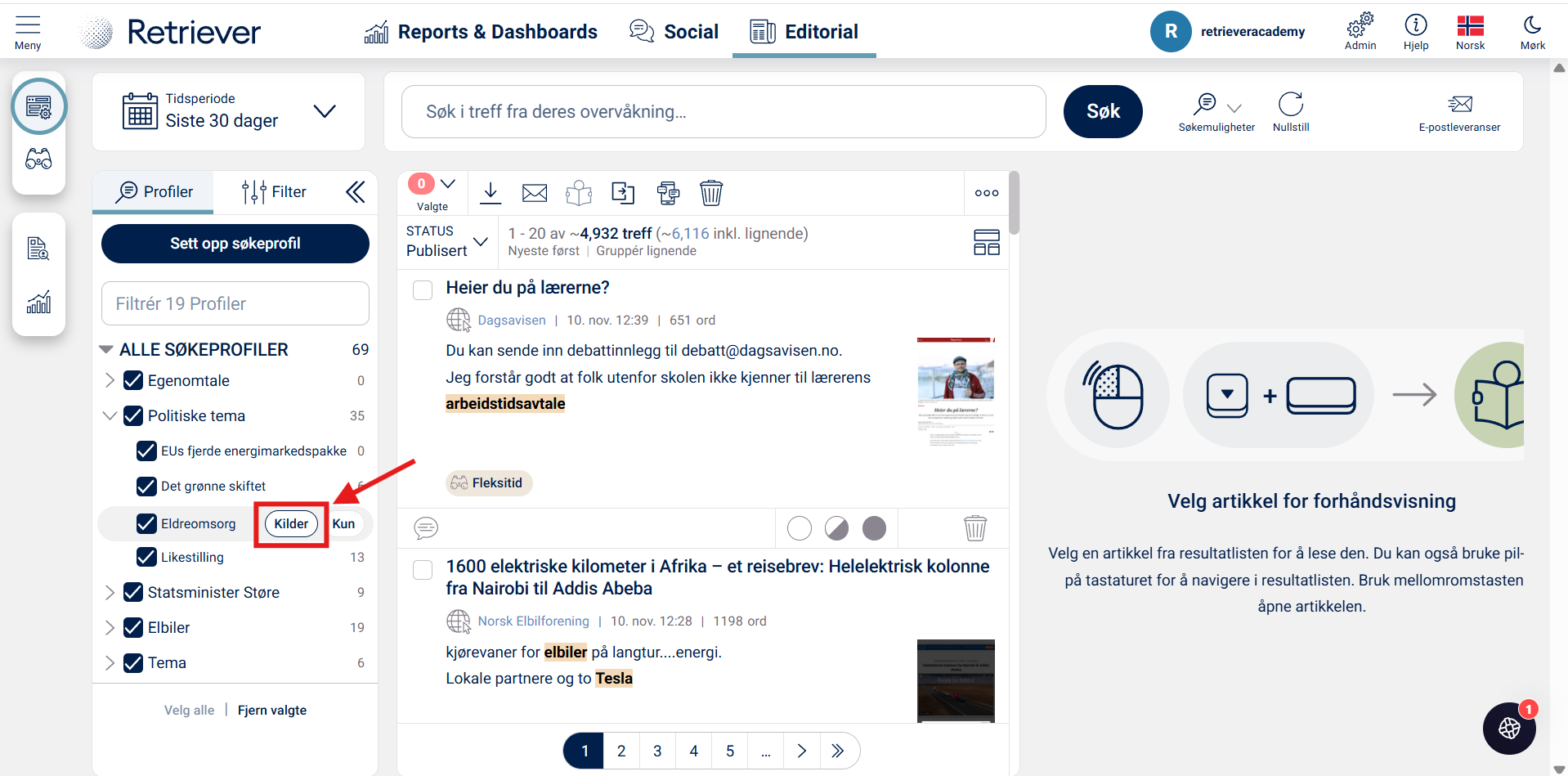Click the Filtrér 19 Profiler input
Image resolution: width=1568 pixels, height=776 pixels.
[235, 303]
